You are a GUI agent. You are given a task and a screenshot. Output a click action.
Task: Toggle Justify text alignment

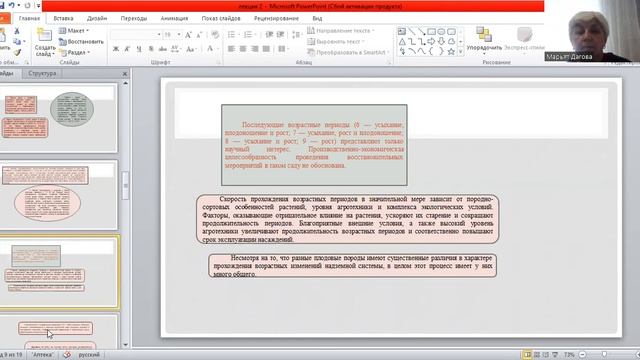tap(266, 49)
